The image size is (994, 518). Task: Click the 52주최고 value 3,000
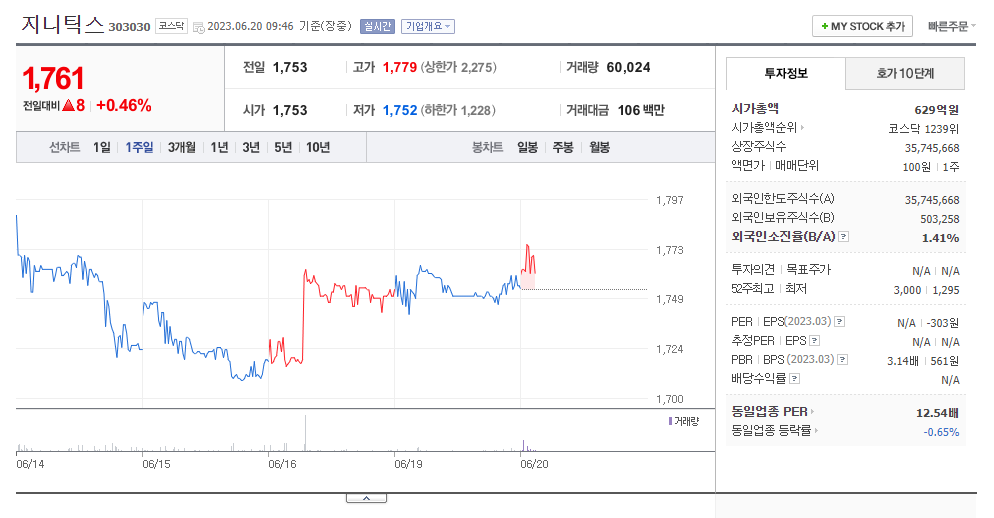click(907, 290)
